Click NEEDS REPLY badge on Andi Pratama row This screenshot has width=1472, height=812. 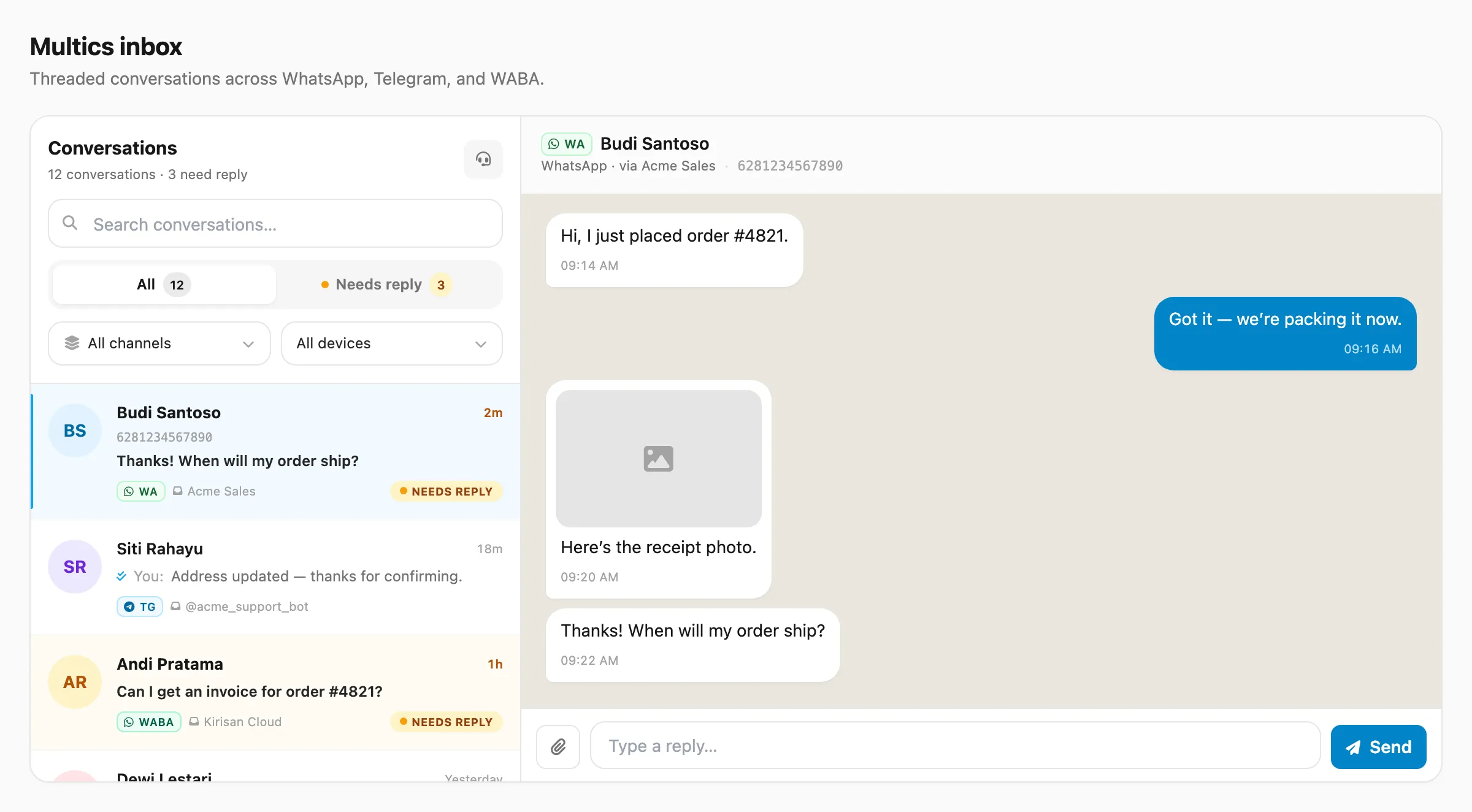click(447, 722)
